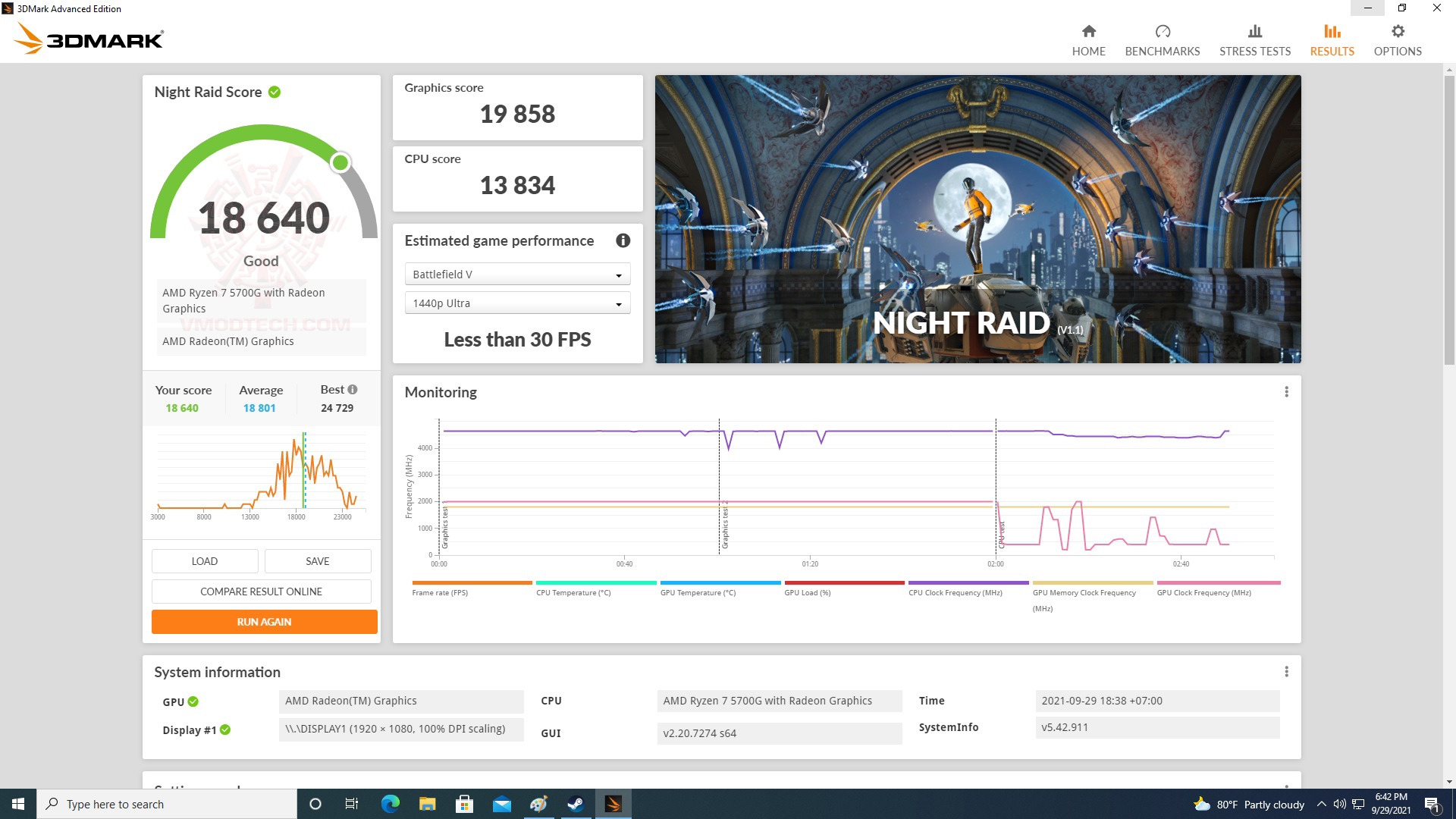
Task: Go to Stress Tests chart icon
Action: point(1254,31)
